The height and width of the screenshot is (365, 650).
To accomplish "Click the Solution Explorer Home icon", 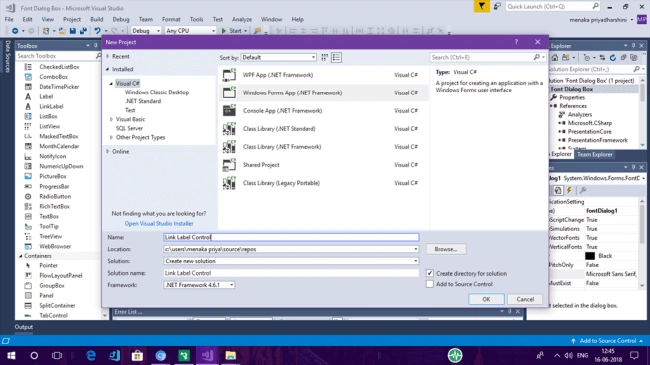I will pyautogui.click(x=555, y=58).
